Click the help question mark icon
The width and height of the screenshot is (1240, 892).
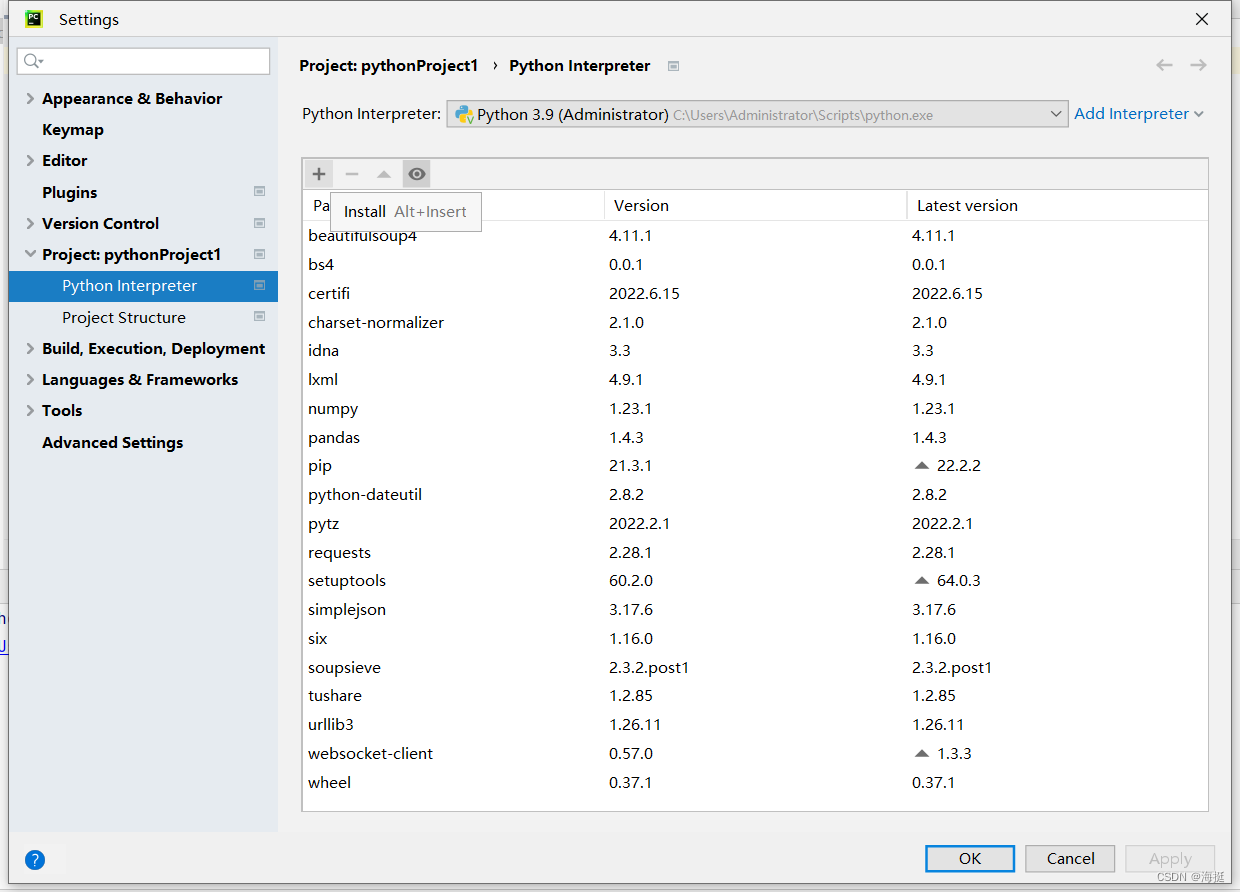[x=35, y=859]
